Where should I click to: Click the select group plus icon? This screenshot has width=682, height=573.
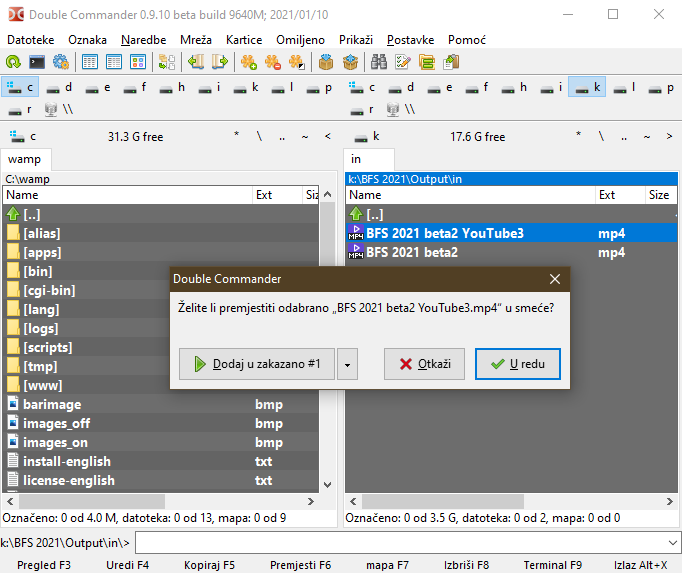[x=249, y=62]
